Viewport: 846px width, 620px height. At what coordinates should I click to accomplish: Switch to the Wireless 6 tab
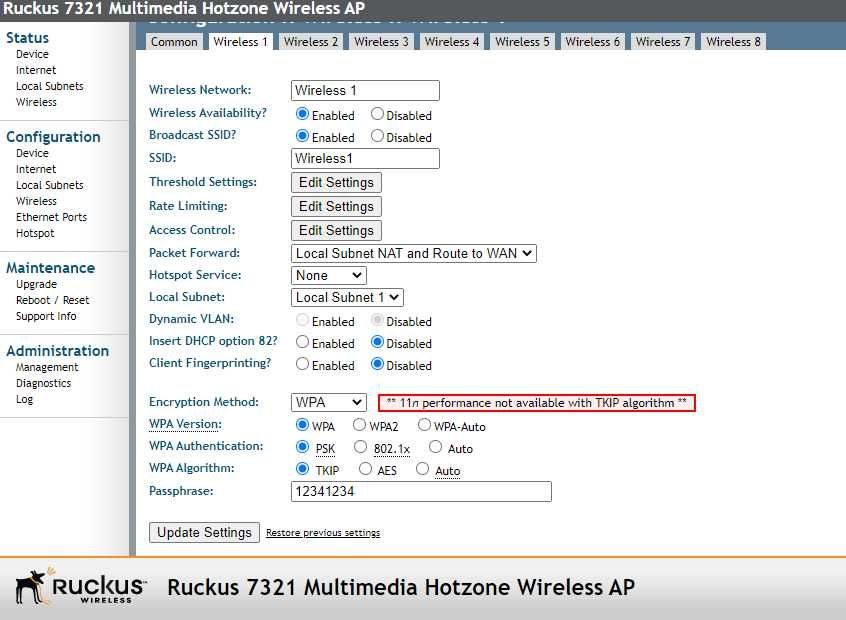pyautogui.click(x=592, y=42)
